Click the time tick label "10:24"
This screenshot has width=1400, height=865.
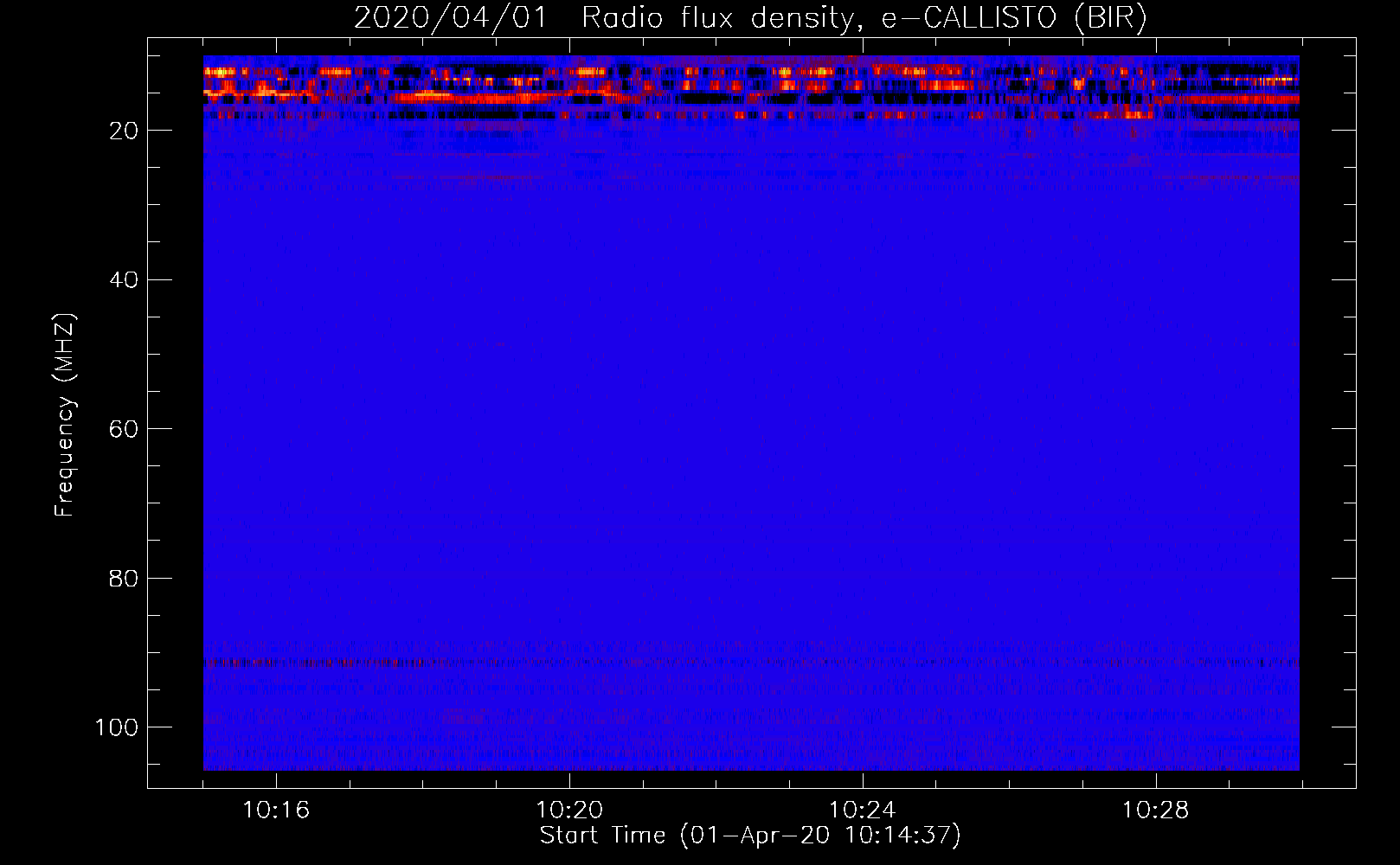863,811
